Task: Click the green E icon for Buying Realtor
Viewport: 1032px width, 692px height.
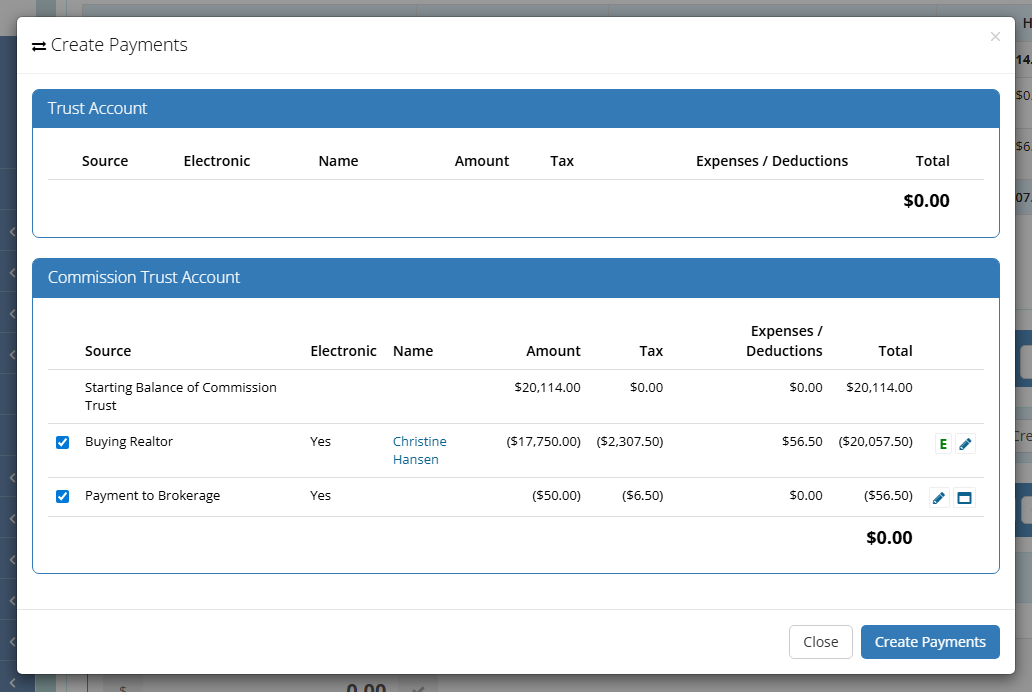Action: (x=943, y=444)
